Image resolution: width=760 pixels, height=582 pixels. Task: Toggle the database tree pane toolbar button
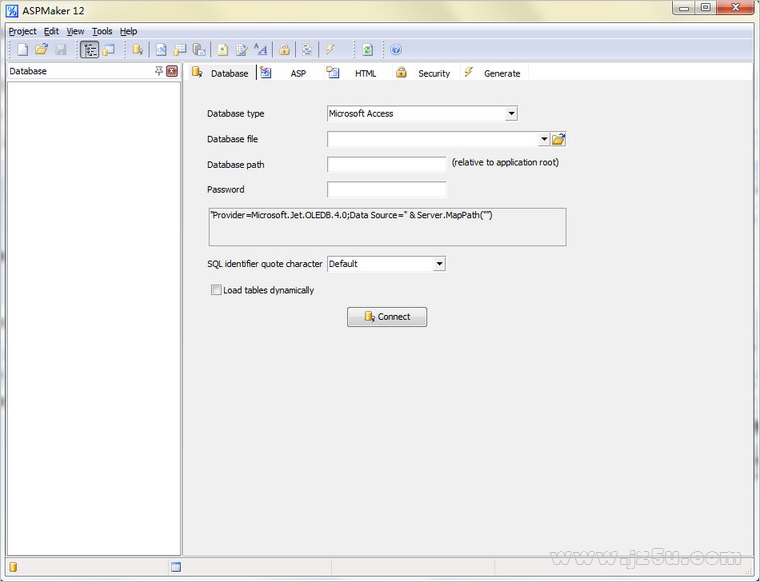[x=90, y=49]
